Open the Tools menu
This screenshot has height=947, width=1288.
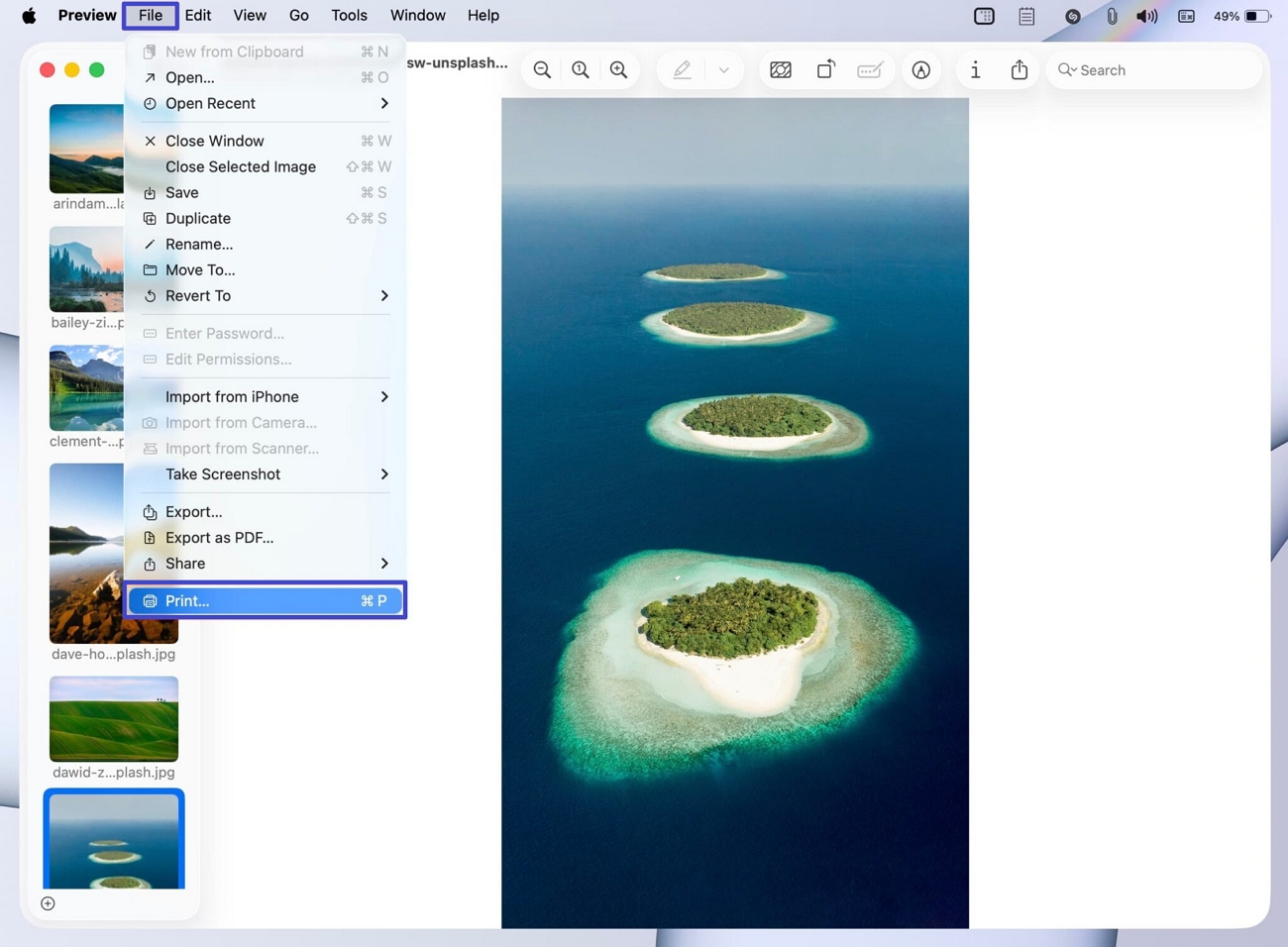click(x=349, y=16)
